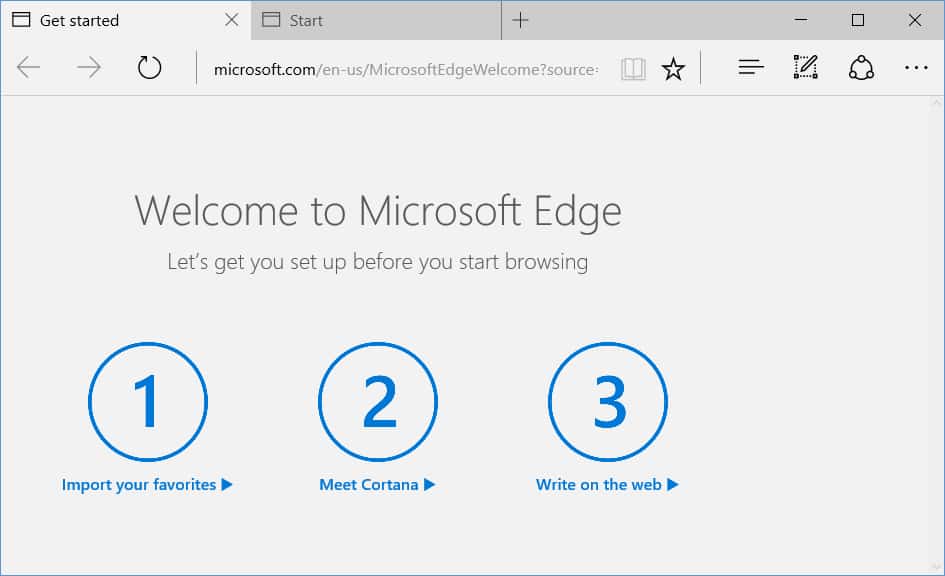Screen dimensions: 945x576
Task: Go back using the back arrow
Action: tap(28, 67)
